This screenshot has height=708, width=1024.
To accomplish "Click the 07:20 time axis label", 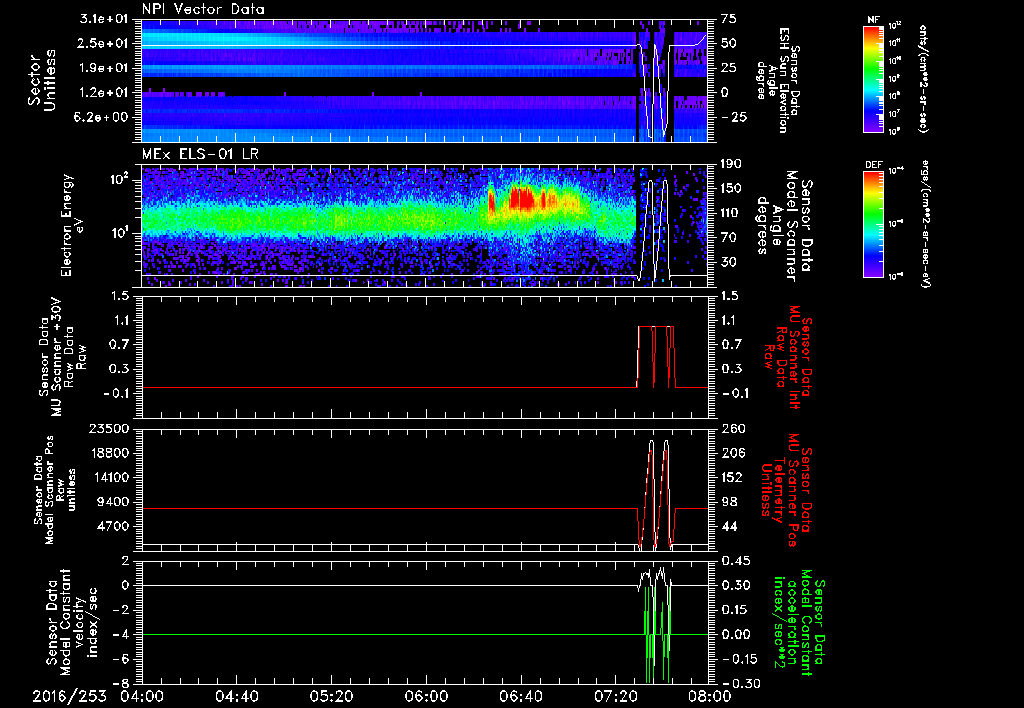I will (616, 696).
